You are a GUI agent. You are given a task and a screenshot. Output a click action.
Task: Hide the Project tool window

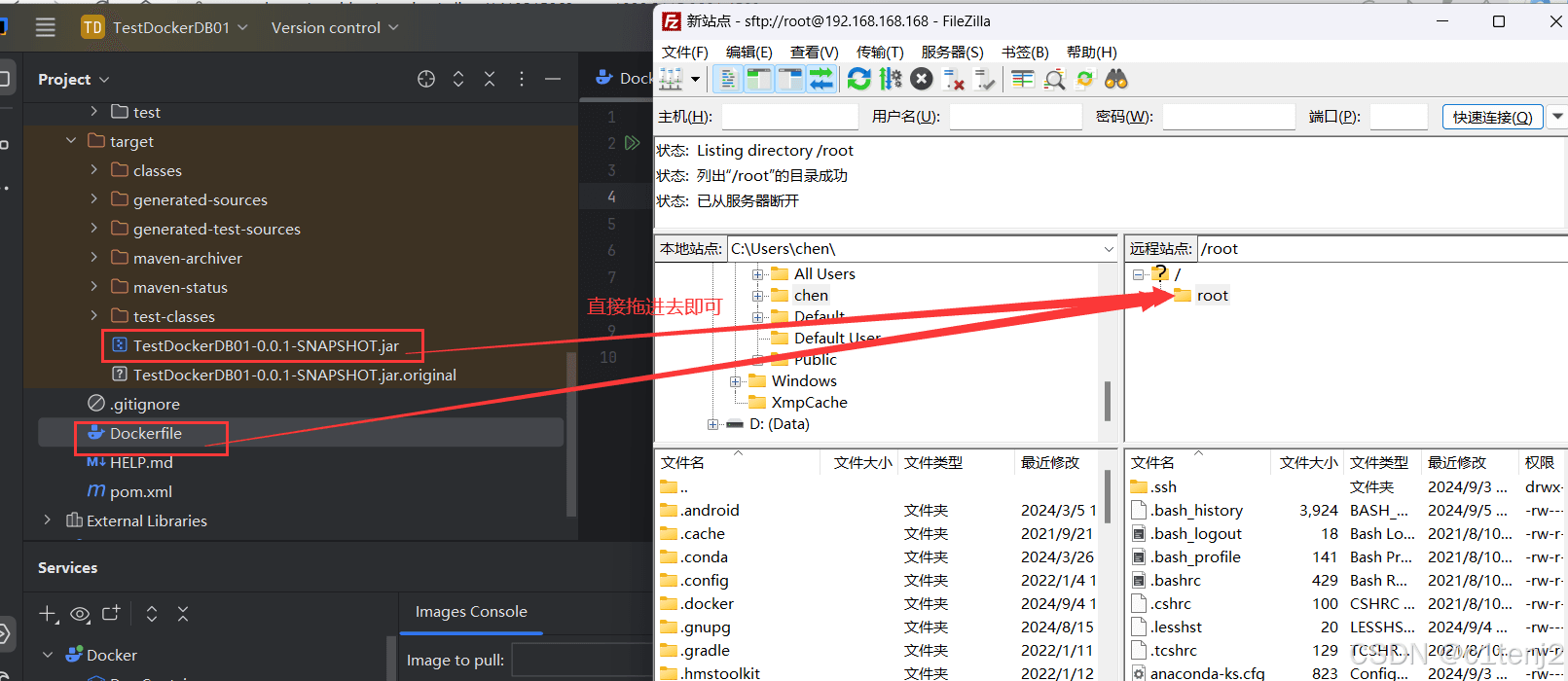click(x=553, y=79)
